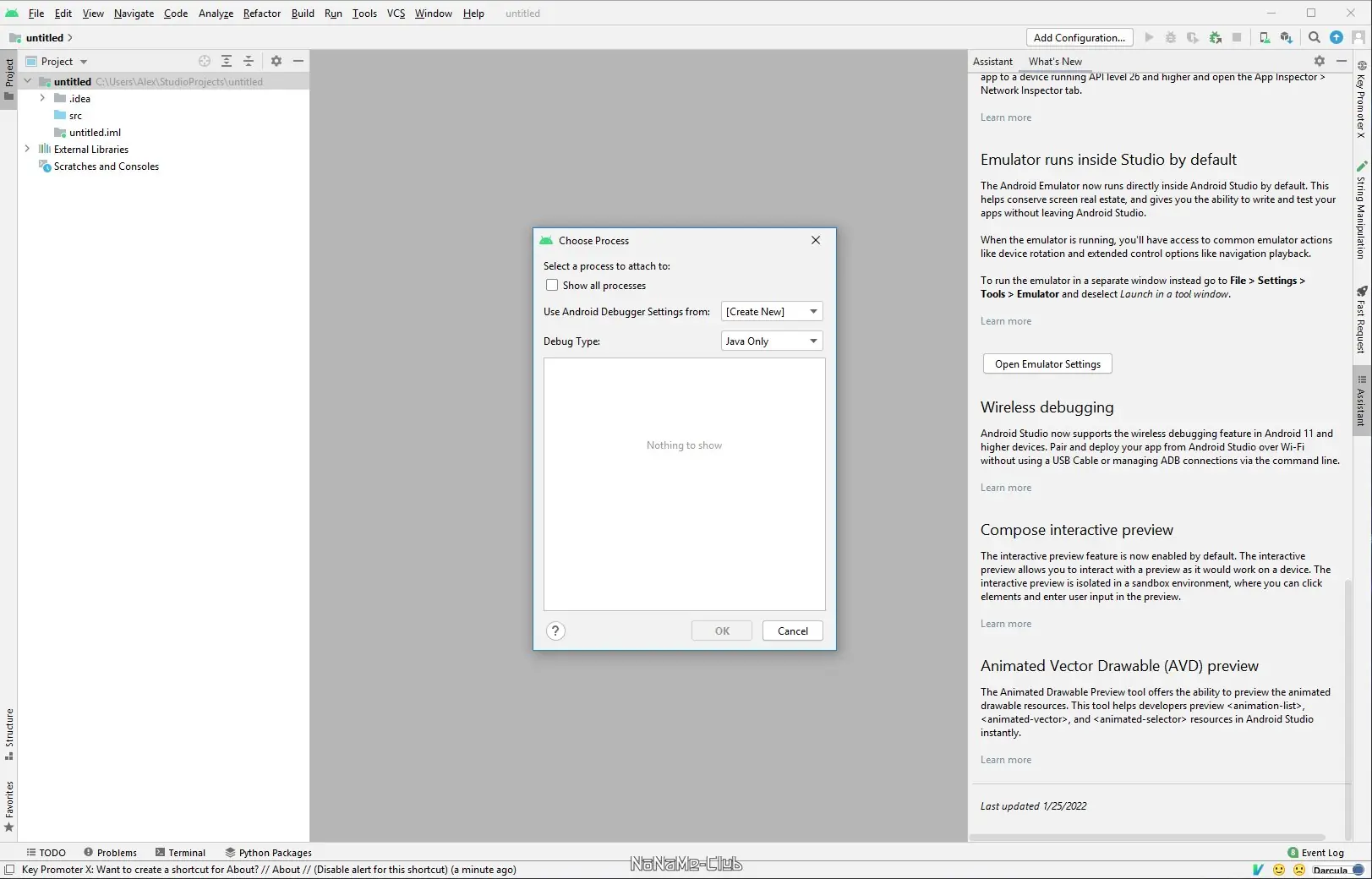
Task: Click Expand All icon in Project panel
Action: (227, 61)
